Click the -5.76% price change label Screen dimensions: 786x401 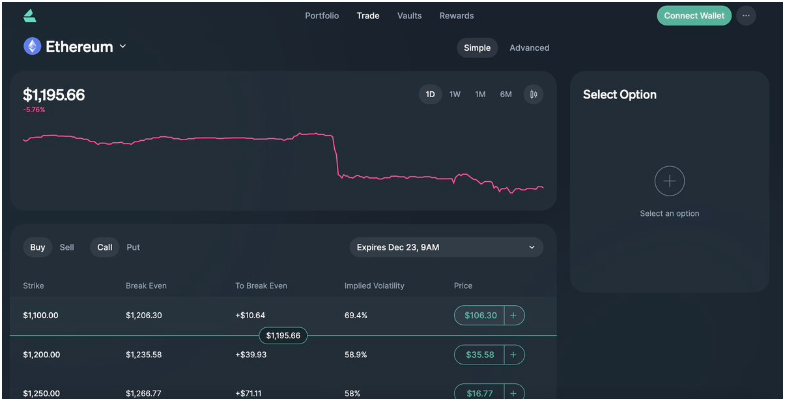[x=34, y=110]
